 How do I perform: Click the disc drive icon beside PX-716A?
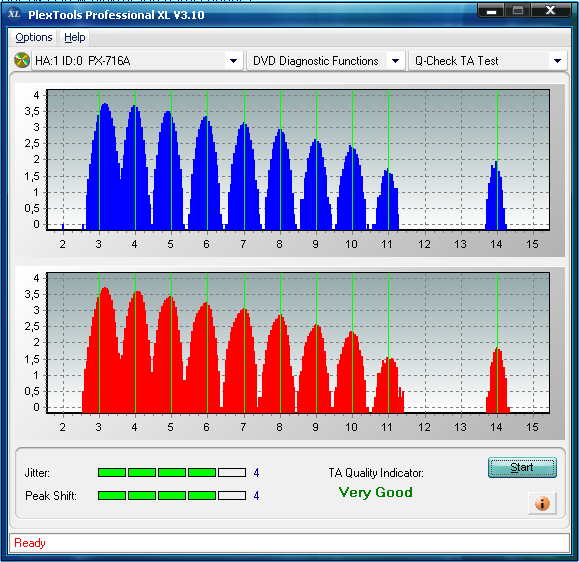click(x=22, y=60)
